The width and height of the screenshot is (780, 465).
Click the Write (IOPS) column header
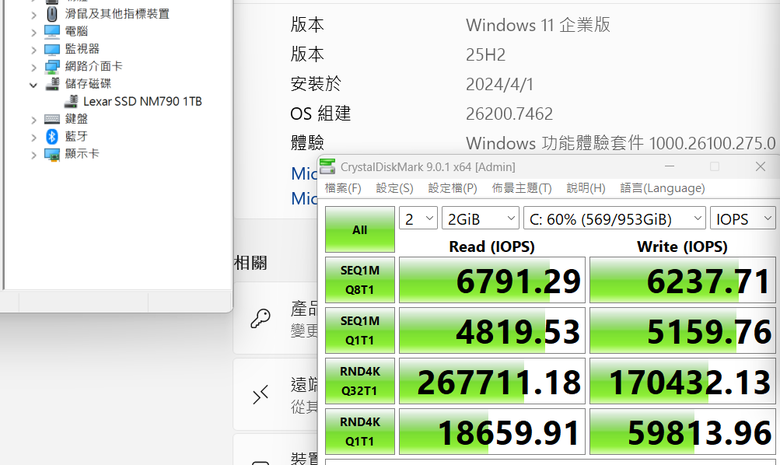pyautogui.click(x=682, y=247)
